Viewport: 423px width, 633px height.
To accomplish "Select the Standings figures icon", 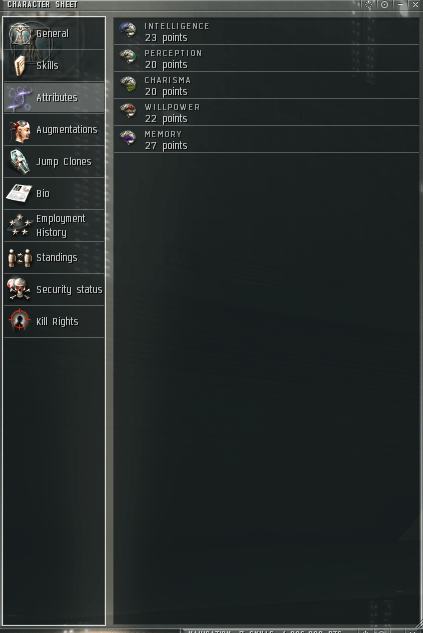I will click(x=20, y=258).
